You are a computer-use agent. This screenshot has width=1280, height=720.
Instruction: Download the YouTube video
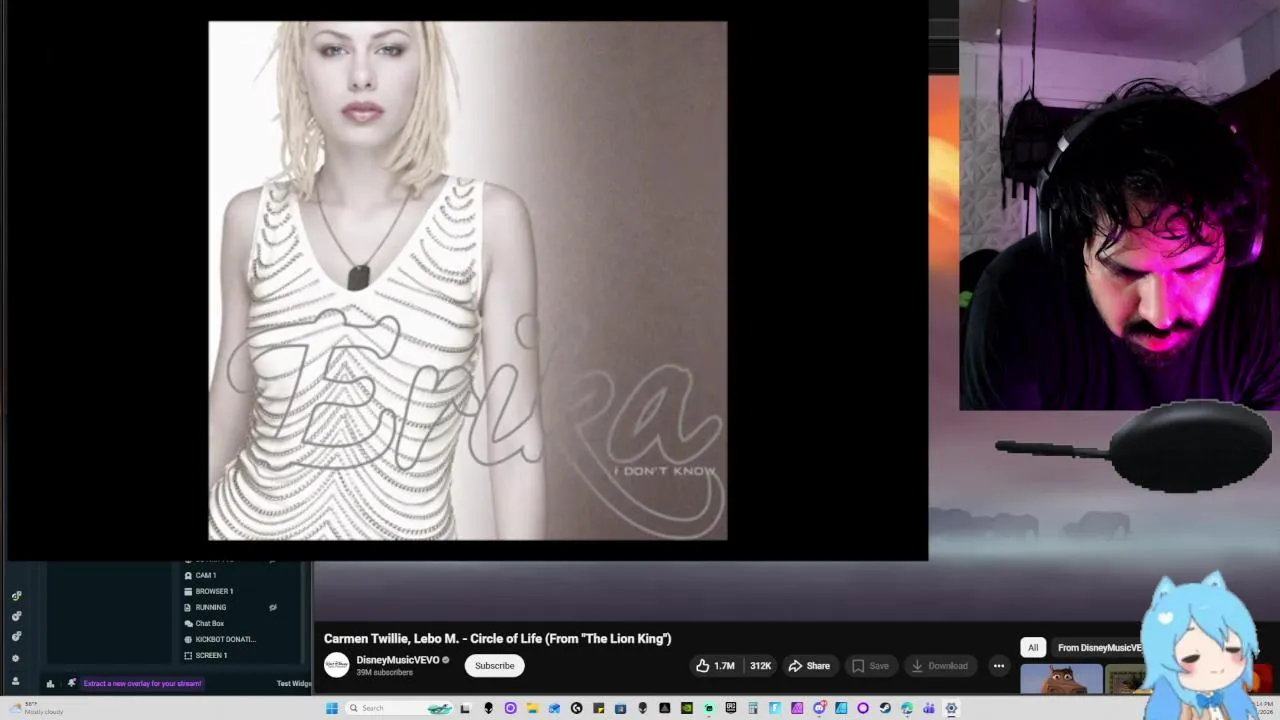[939, 666]
